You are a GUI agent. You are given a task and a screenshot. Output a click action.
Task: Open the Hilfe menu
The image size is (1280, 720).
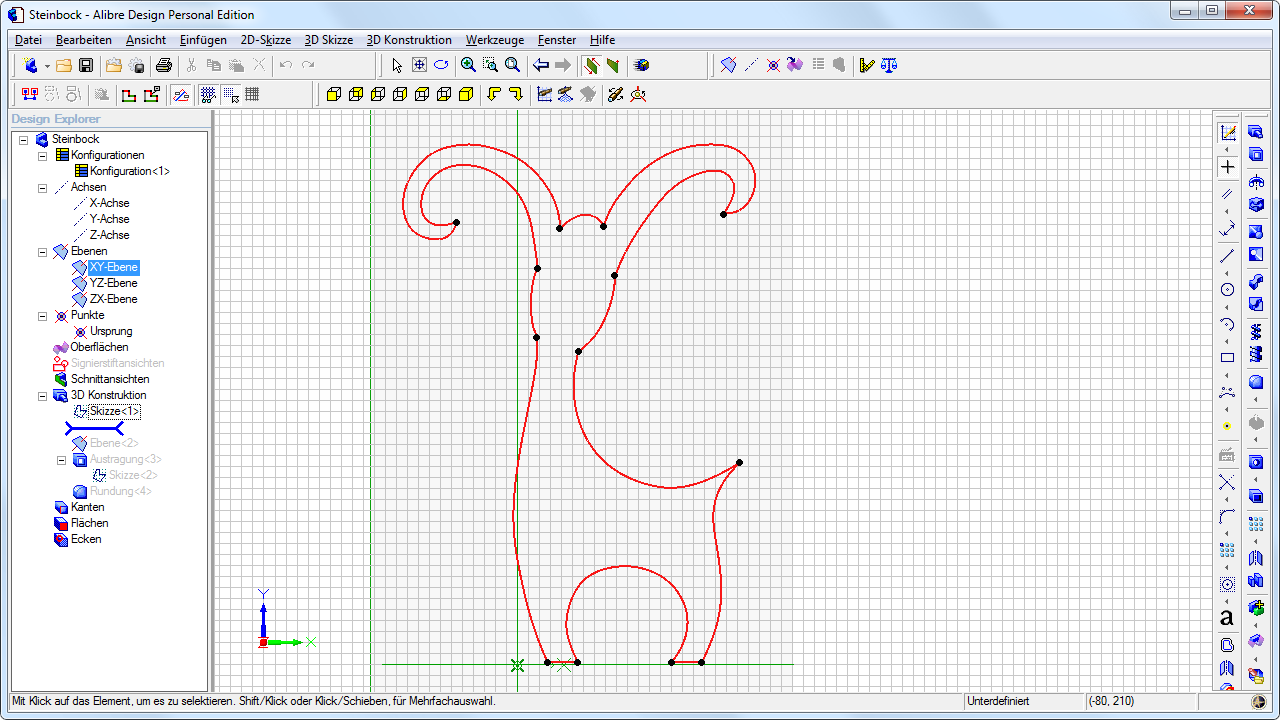[x=602, y=40]
